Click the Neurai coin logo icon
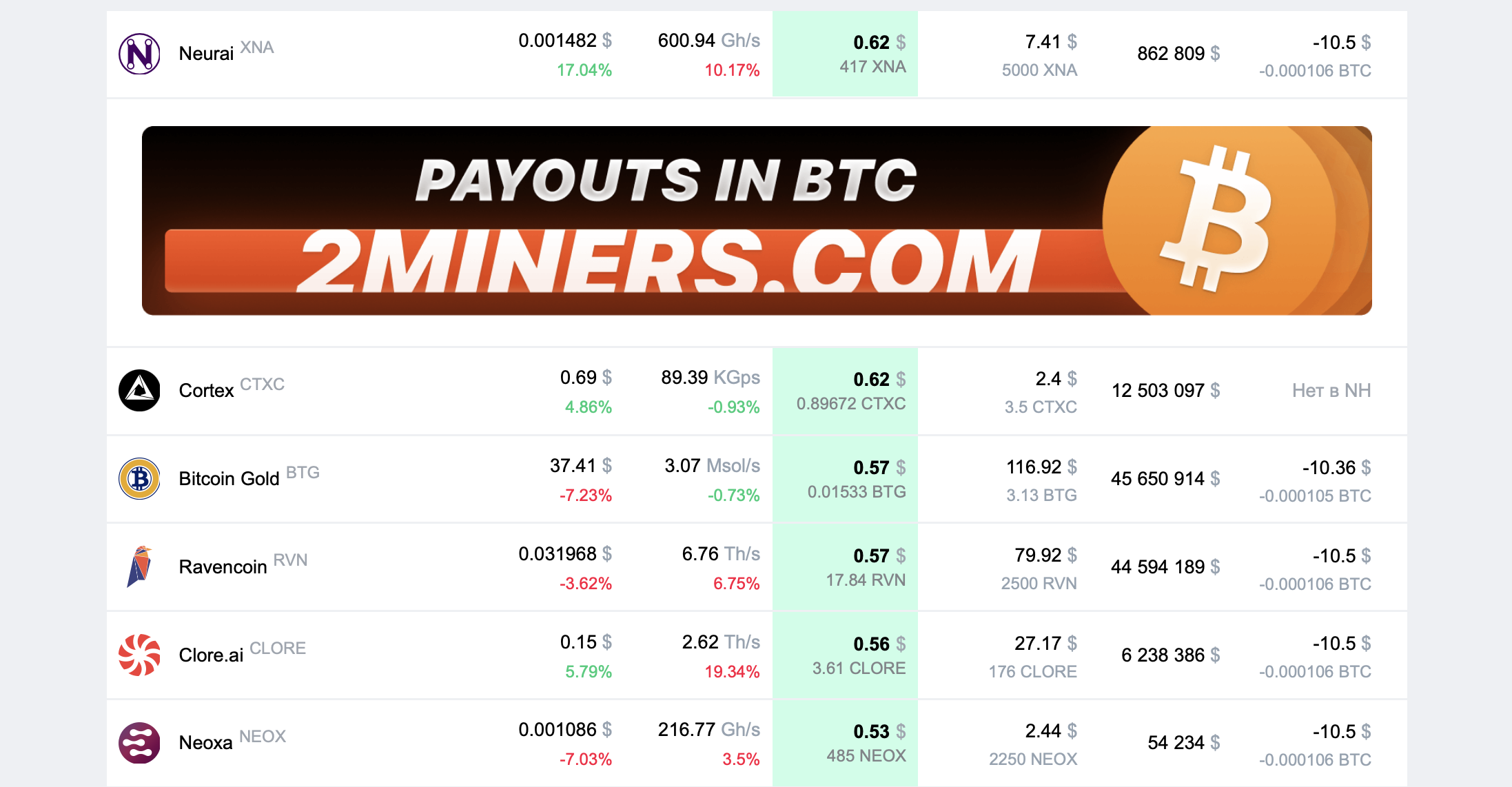Viewport: 1512px width, 787px height. 139,54
